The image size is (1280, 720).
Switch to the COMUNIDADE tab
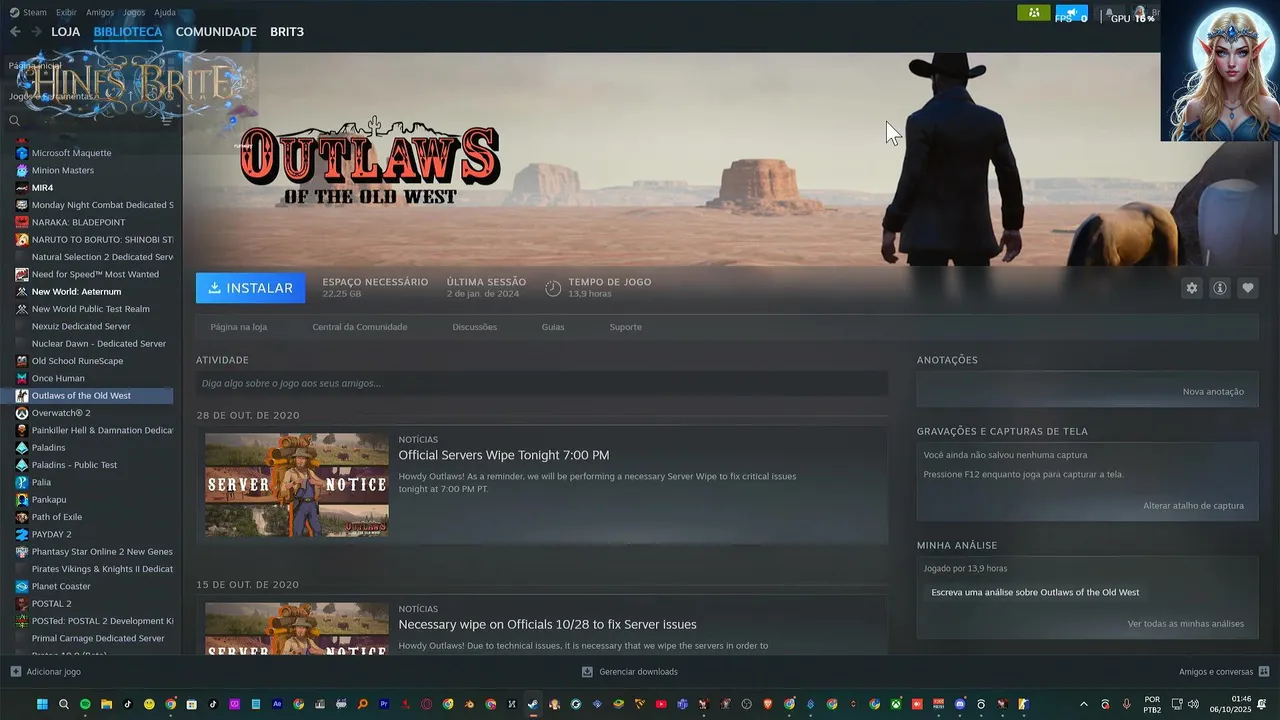[216, 32]
